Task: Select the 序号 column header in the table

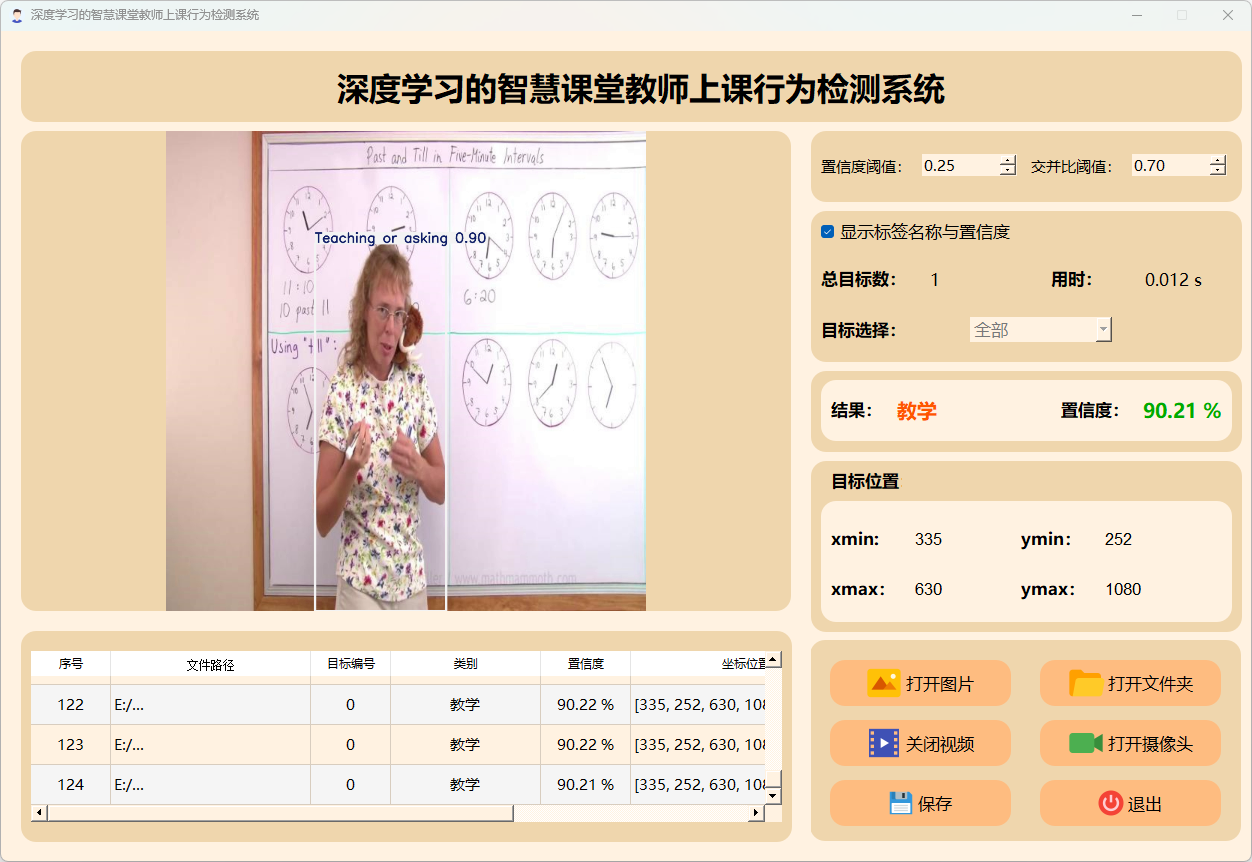Action: (x=70, y=664)
